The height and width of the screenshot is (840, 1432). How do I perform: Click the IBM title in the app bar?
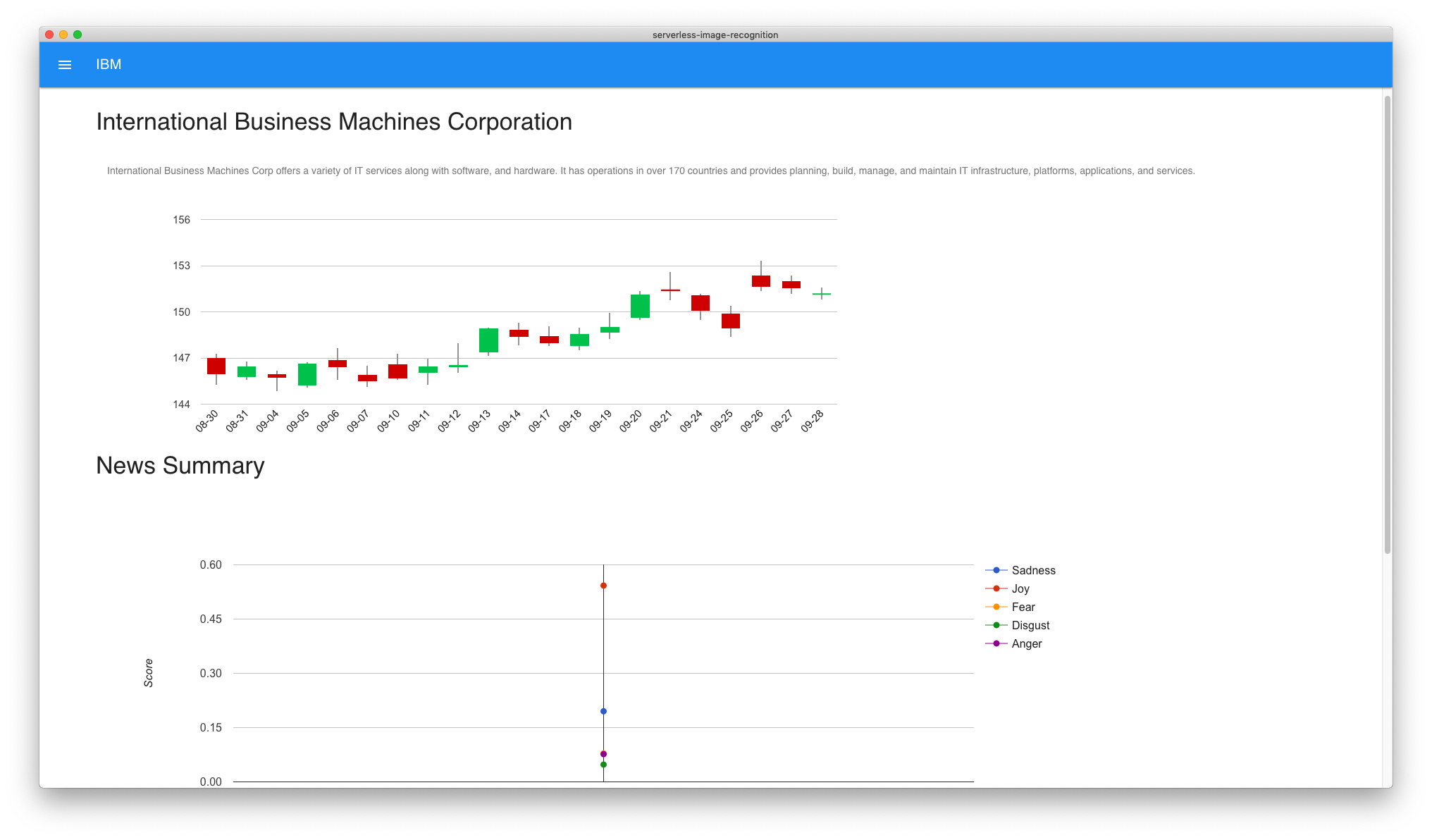pos(109,64)
